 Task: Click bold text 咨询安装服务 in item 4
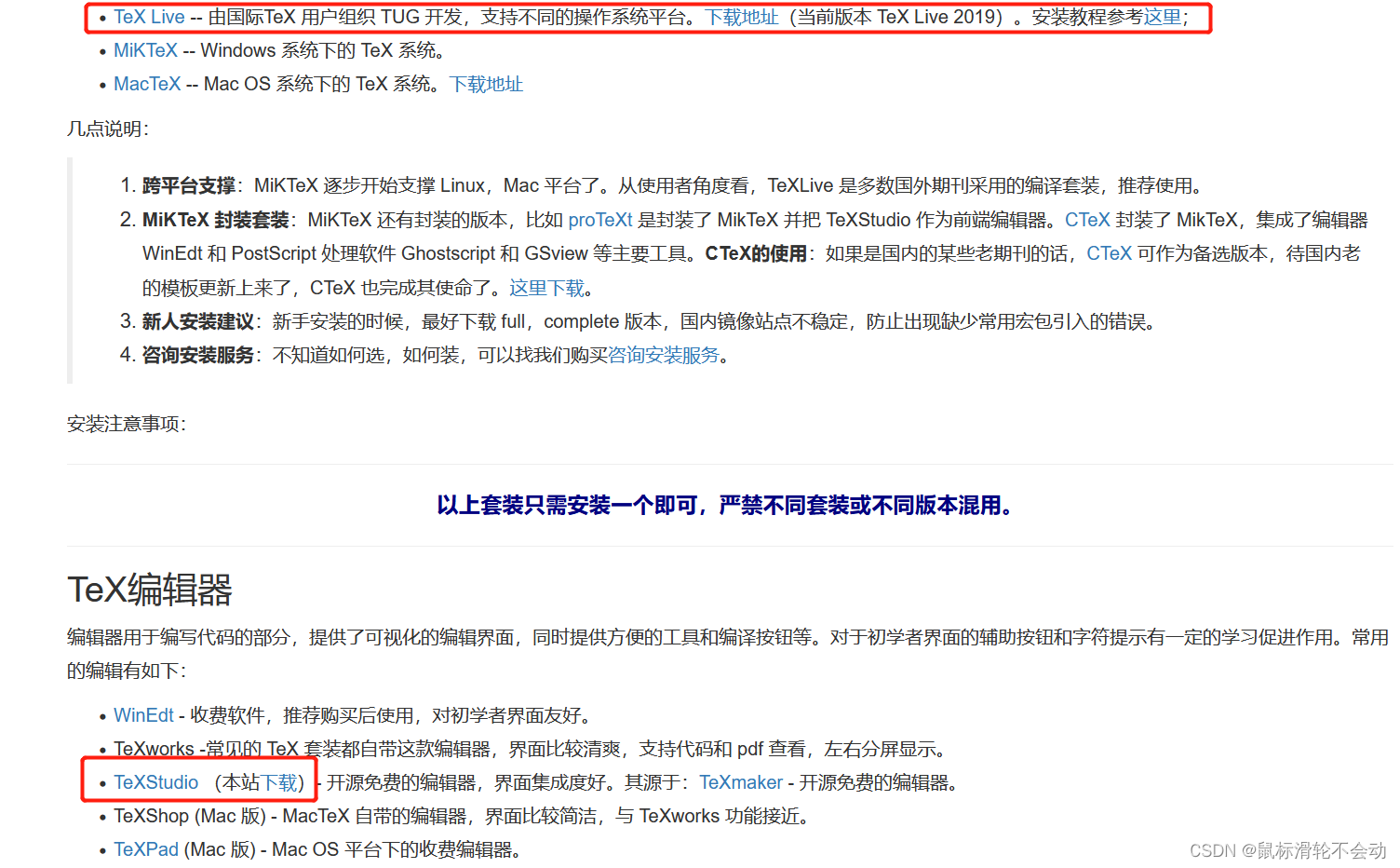pyautogui.click(x=198, y=355)
